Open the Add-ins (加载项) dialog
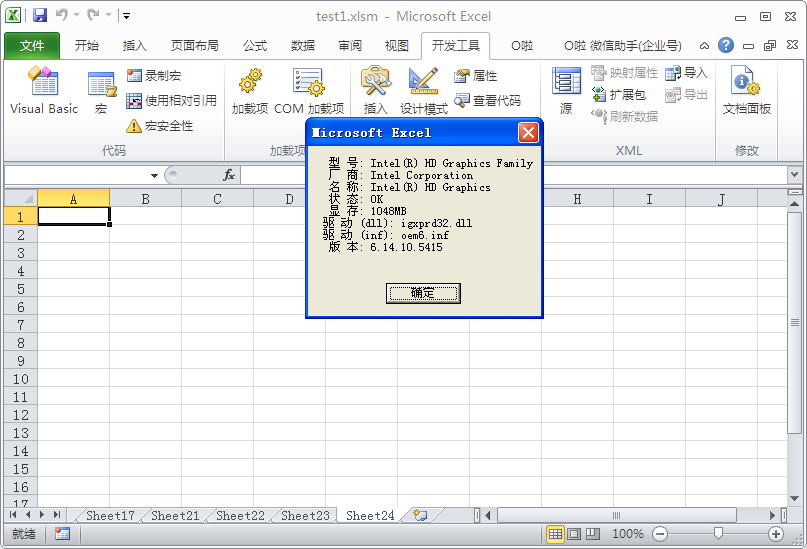The image size is (807, 549). click(x=250, y=91)
